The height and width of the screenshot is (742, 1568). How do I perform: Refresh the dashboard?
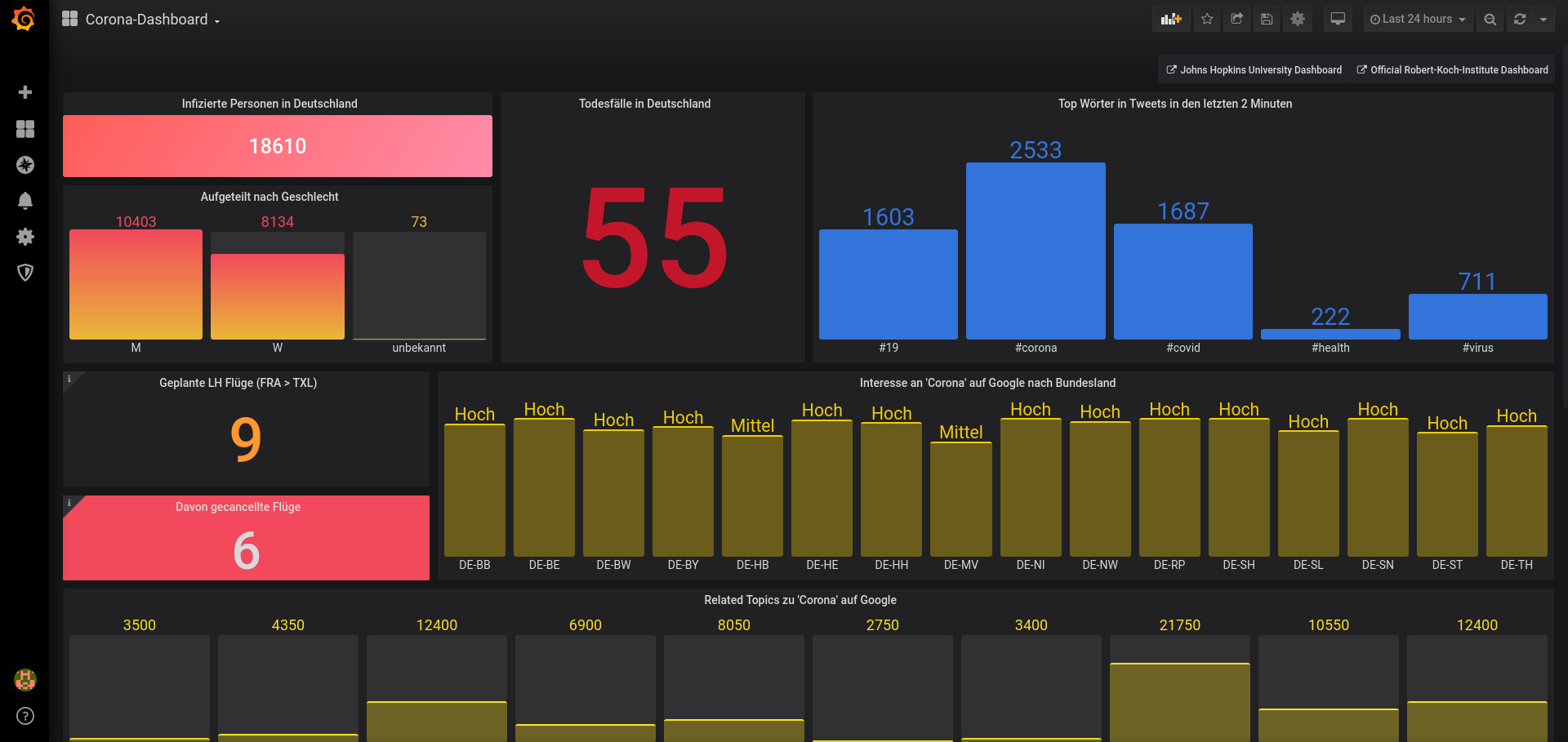(1520, 19)
